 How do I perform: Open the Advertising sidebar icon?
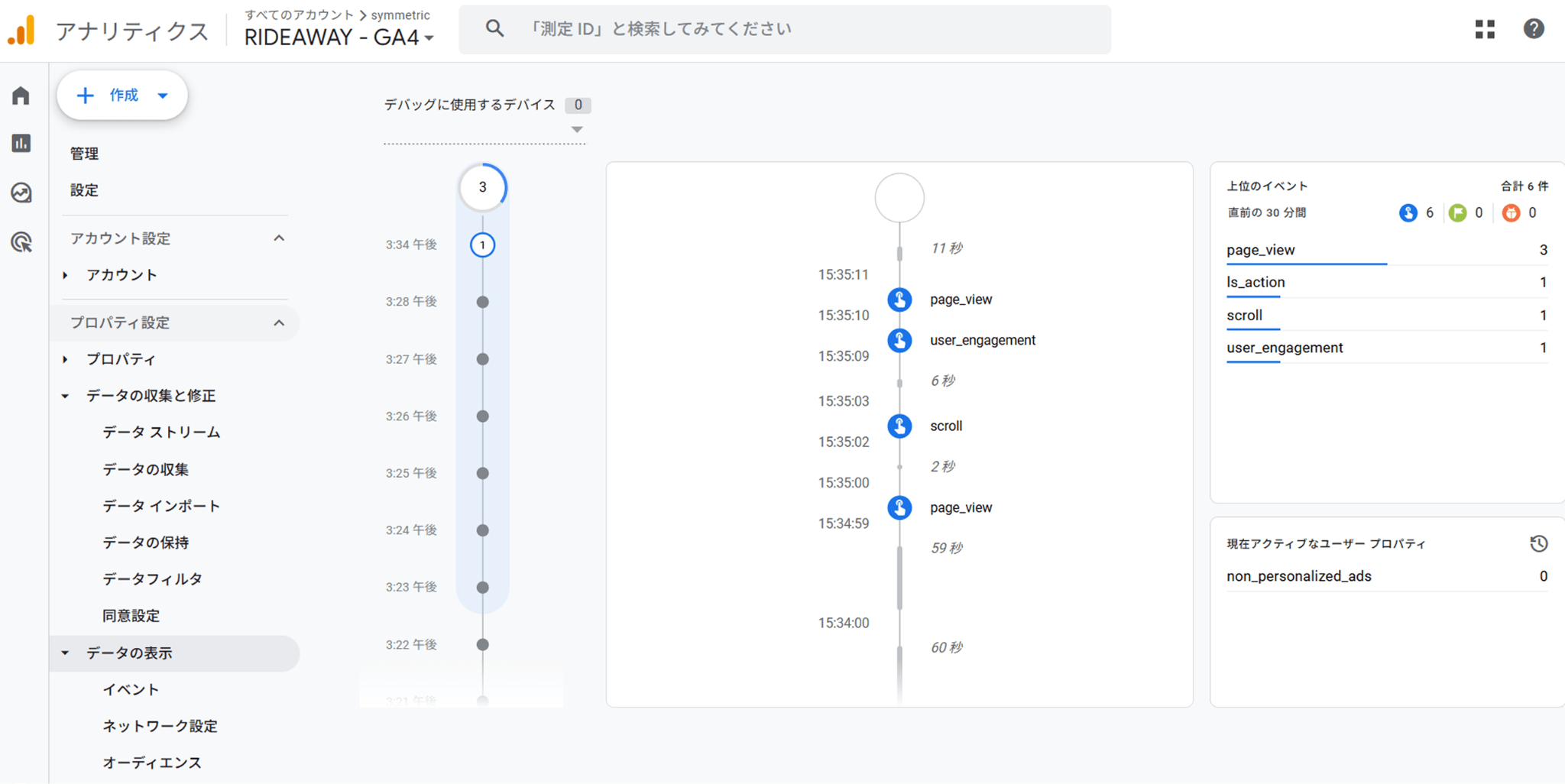pyautogui.click(x=21, y=242)
